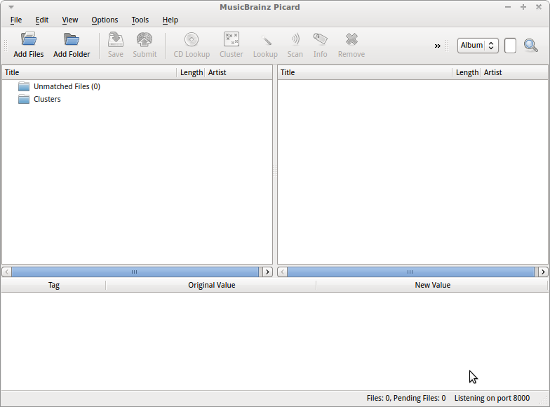Click the Cluster toolbar icon
This screenshot has height=407, width=550.
(232, 39)
